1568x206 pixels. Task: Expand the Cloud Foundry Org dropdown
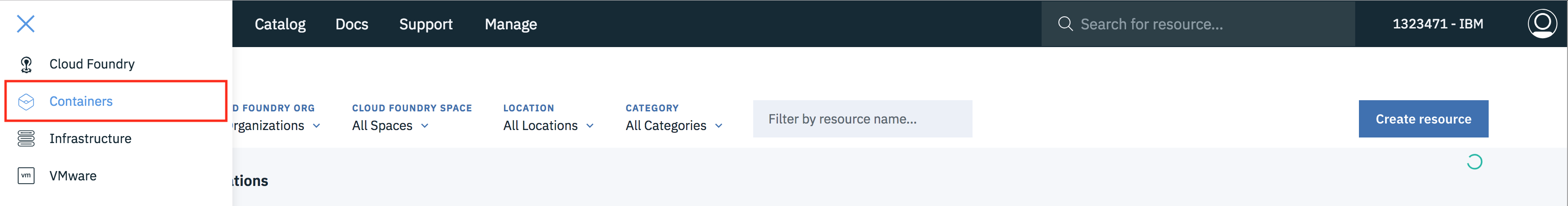pos(277,126)
